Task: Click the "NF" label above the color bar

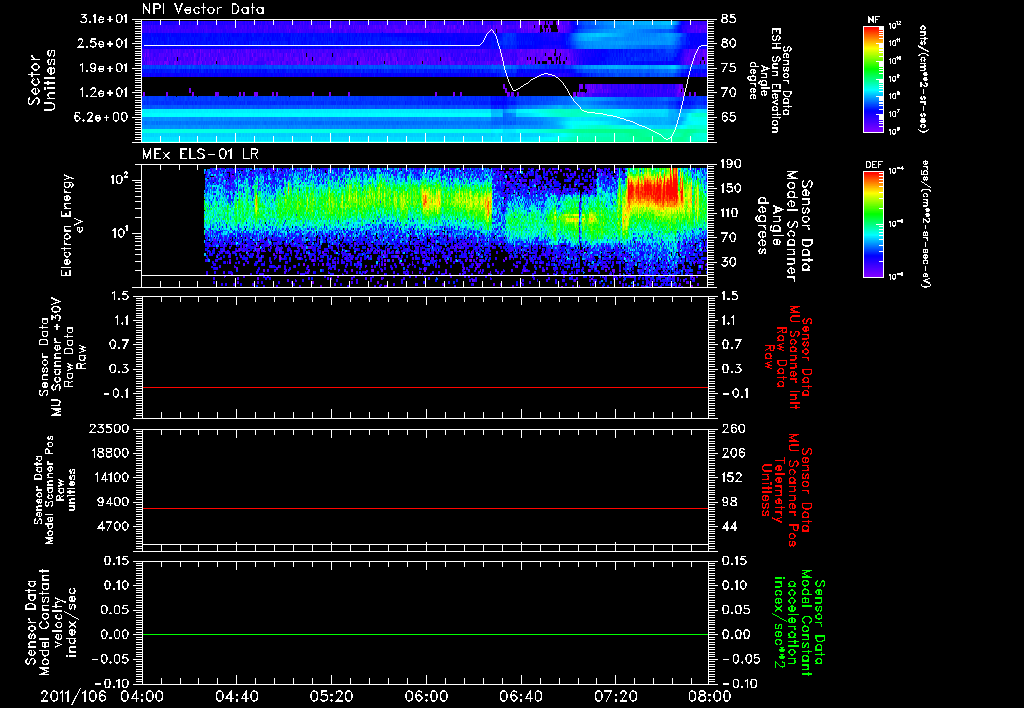Action: point(873,20)
